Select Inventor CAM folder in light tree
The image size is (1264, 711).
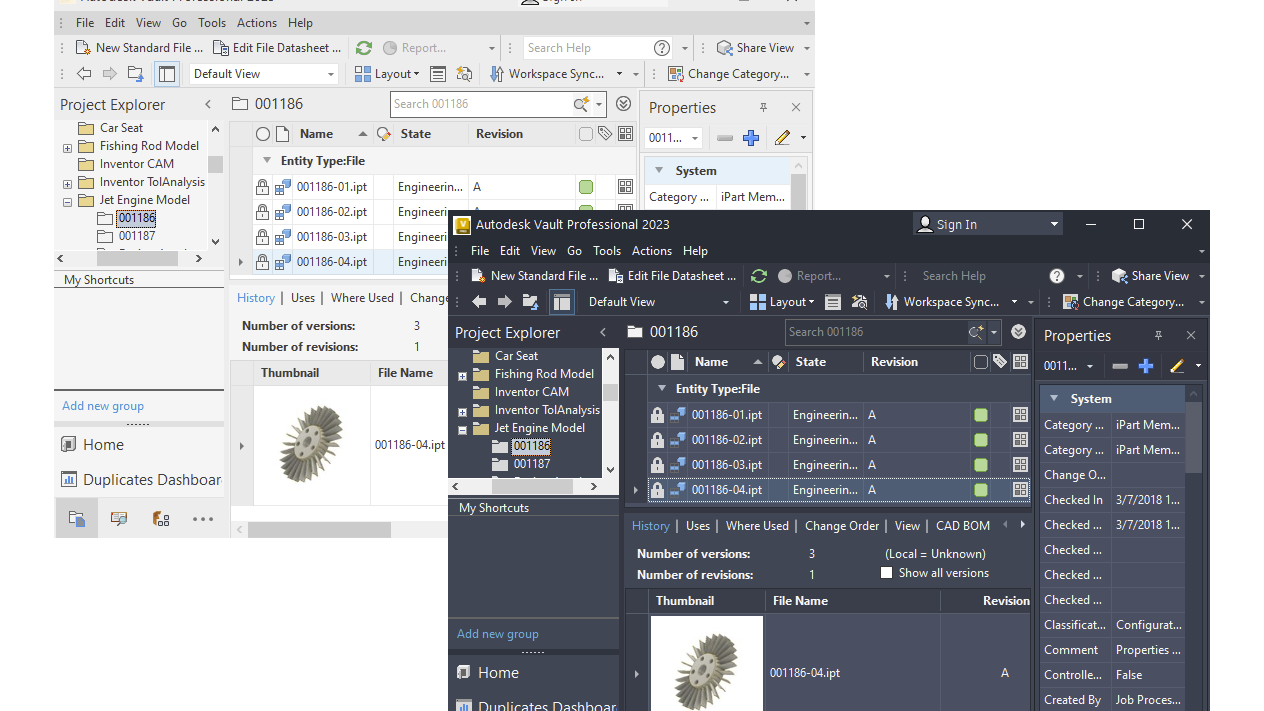(137, 164)
